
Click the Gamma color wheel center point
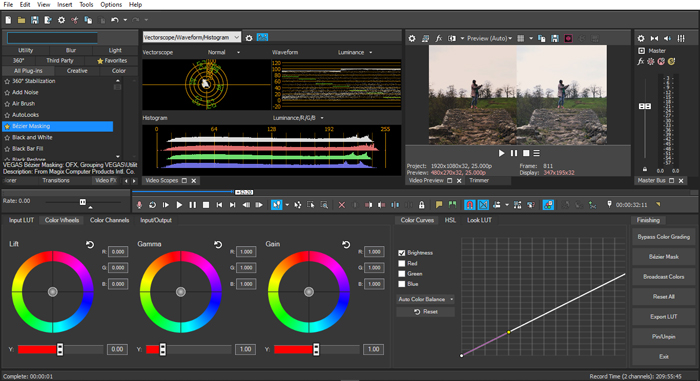pyautogui.click(x=181, y=292)
